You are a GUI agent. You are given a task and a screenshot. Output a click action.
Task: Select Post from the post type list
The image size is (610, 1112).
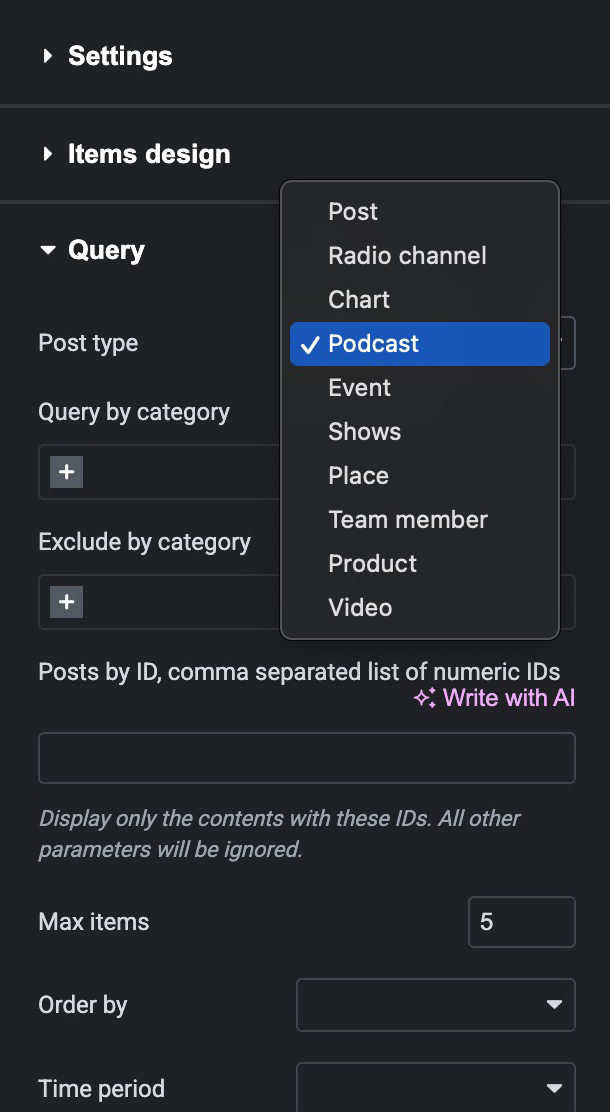(353, 212)
